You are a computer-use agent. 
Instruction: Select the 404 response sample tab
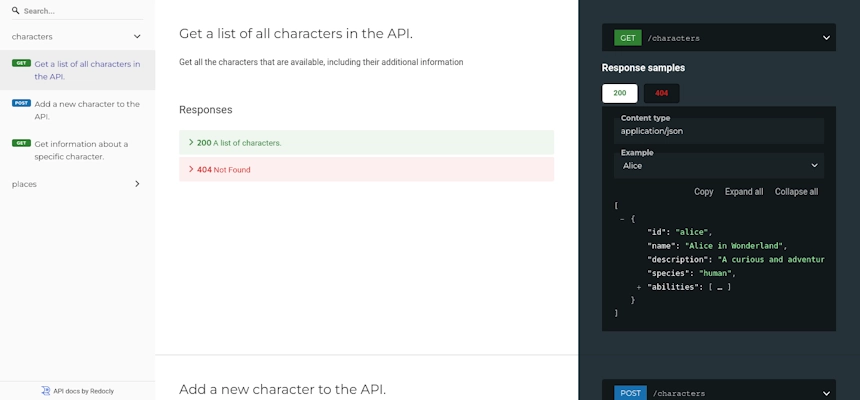[x=661, y=93]
